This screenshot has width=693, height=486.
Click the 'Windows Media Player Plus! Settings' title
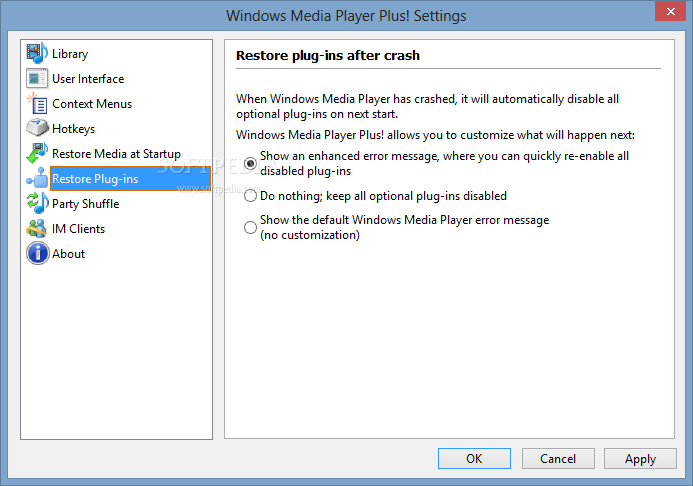point(346,16)
